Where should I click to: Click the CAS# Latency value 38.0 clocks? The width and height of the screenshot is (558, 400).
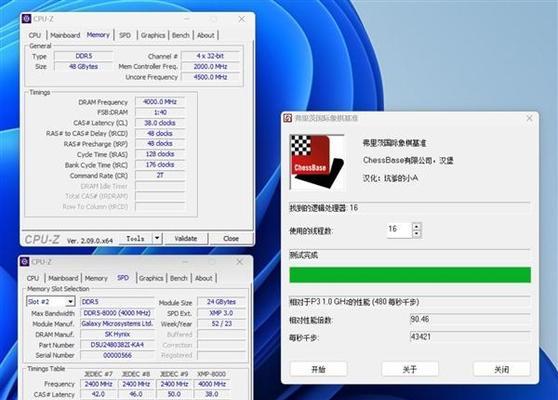click(160, 123)
